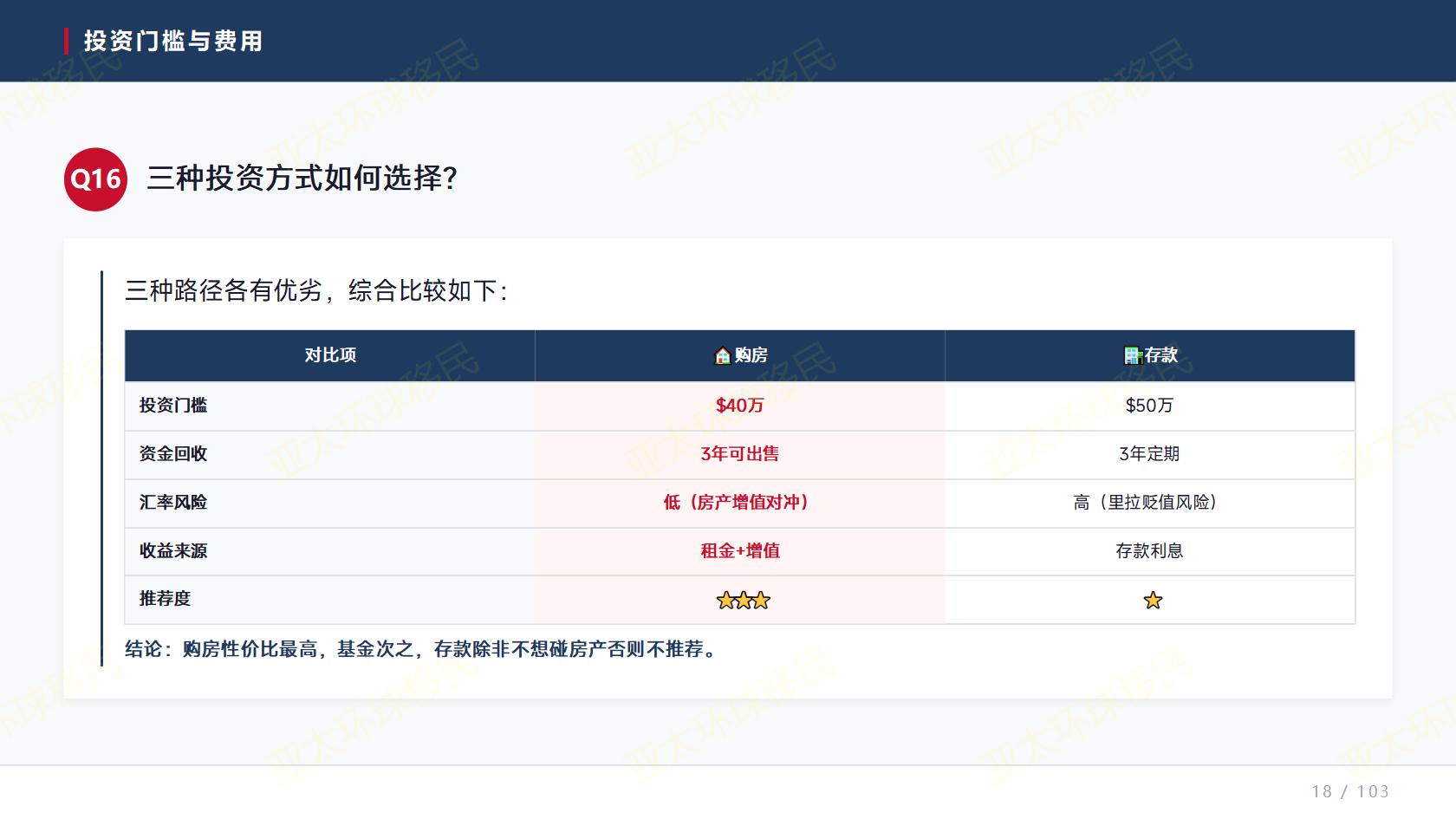Click the three-star rating under 购房
This screenshot has height=819, width=1456.
click(x=743, y=600)
